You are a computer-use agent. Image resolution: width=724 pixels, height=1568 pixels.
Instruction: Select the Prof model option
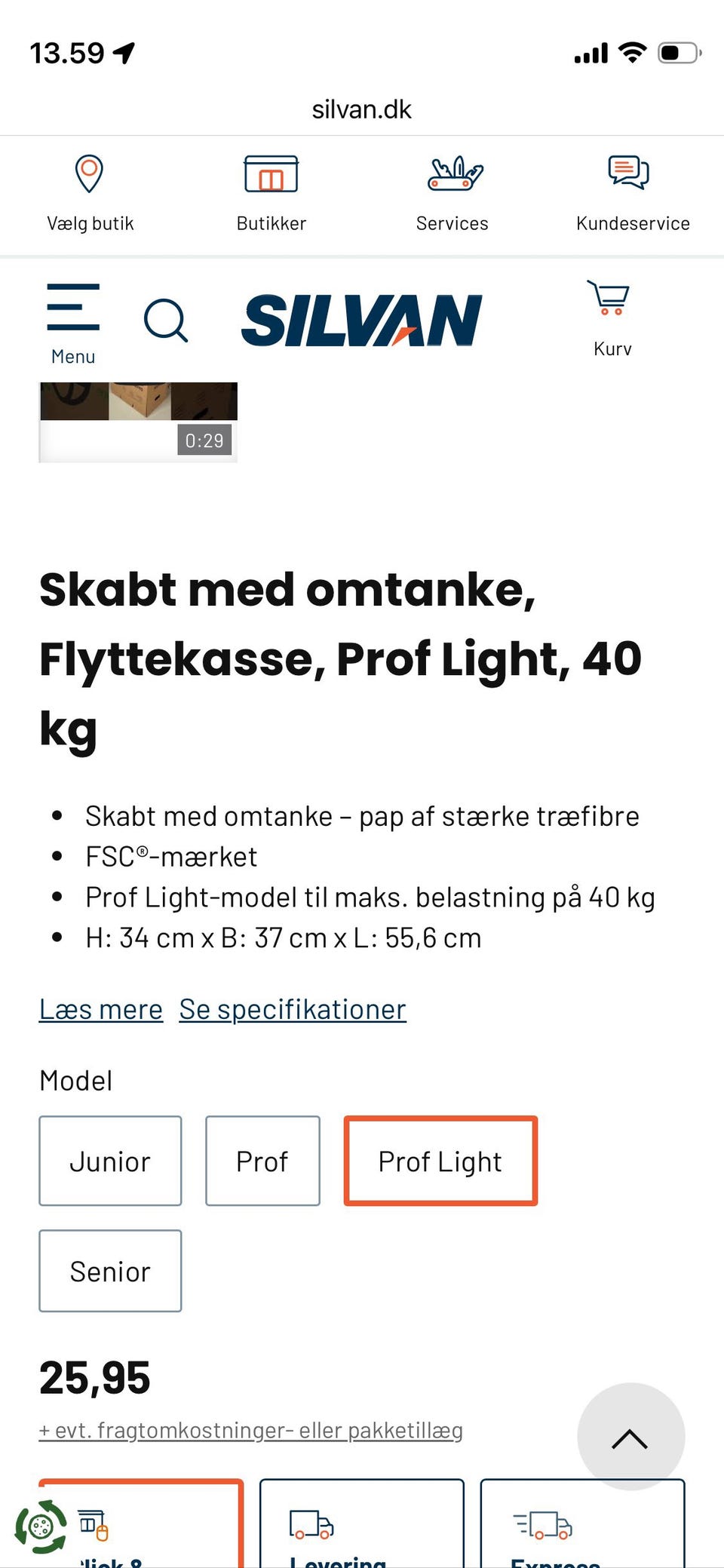[262, 1161]
